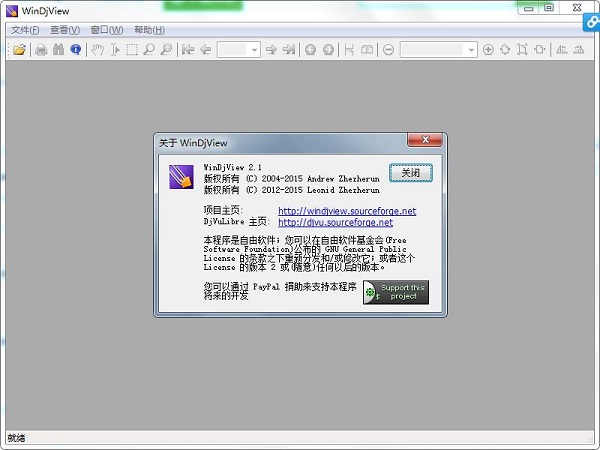Go to the first page arrow icon
The width and height of the screenshot is (600, 450).
(x=188, y=49)
